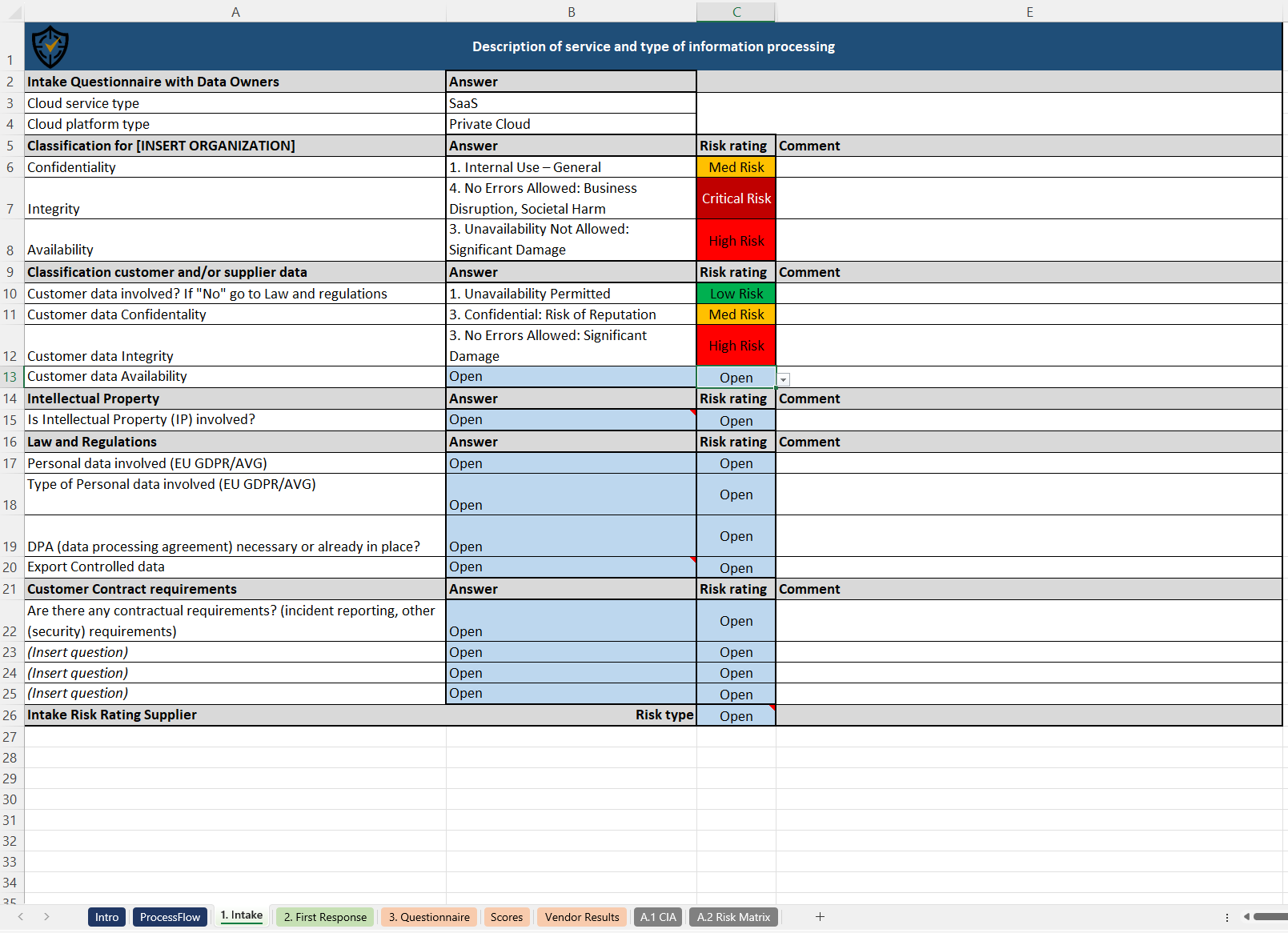This screenshot has width=1288, height=933.
Task: Open the 3. Questionnaire tab
Action: [429, 917]
